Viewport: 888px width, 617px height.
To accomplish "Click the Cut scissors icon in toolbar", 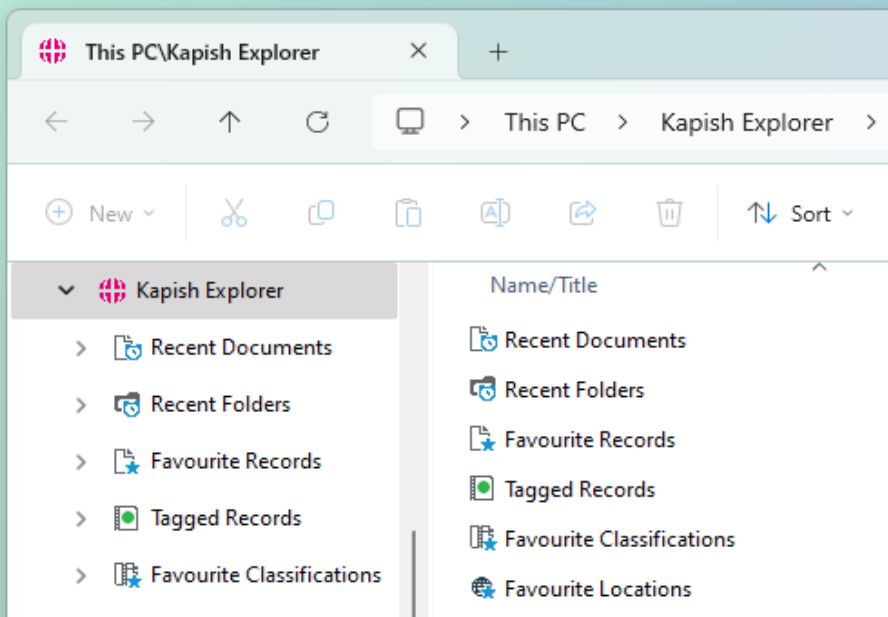I will [234, 213].
